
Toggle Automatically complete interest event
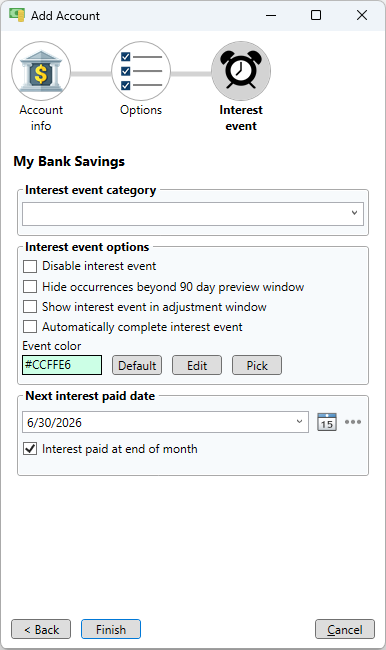tap(30, 327)
